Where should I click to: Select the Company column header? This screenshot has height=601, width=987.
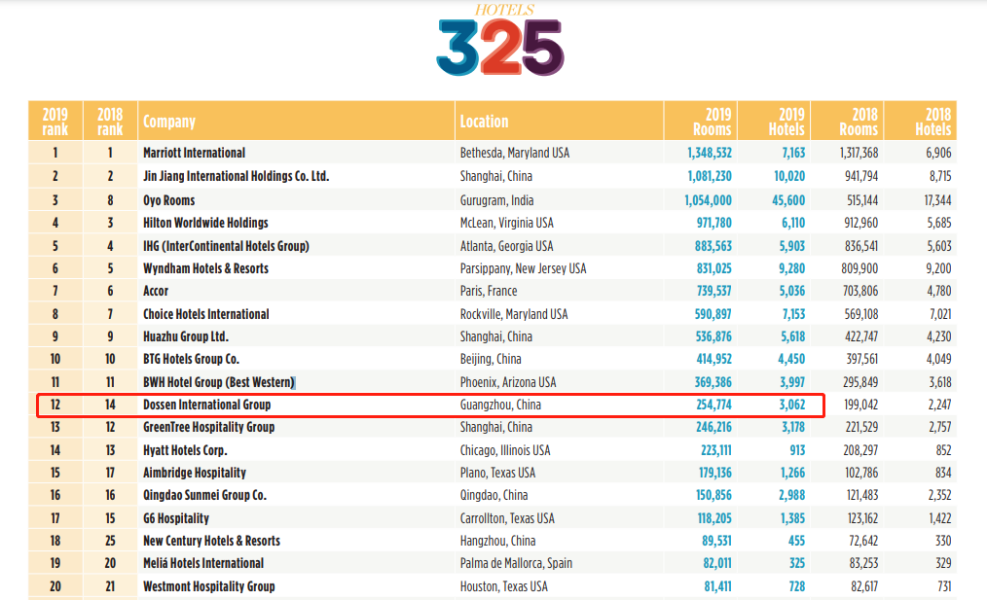point(169,122)
